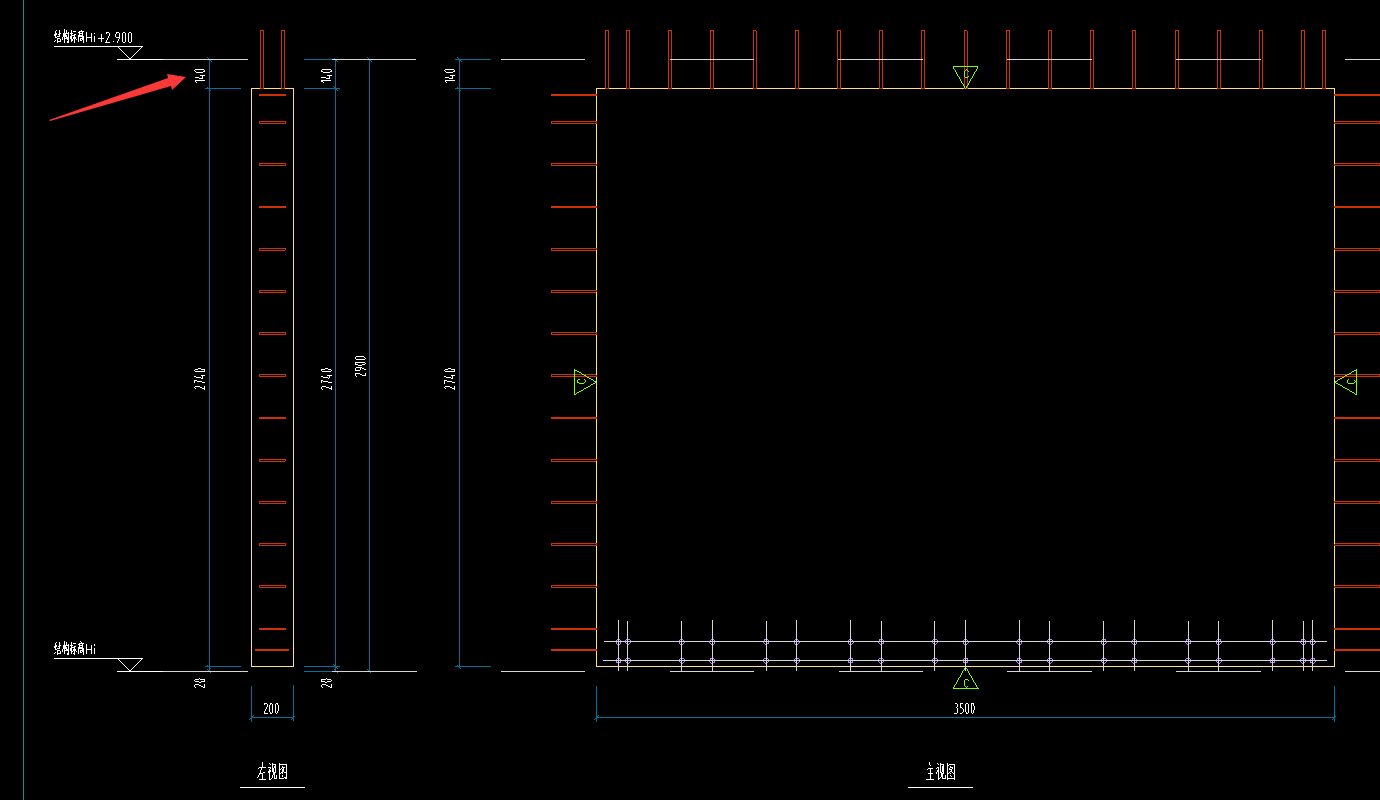Click the 28 dimension below the left 2740 dimension
This screenshot has width=1380, height=800.
201,683
